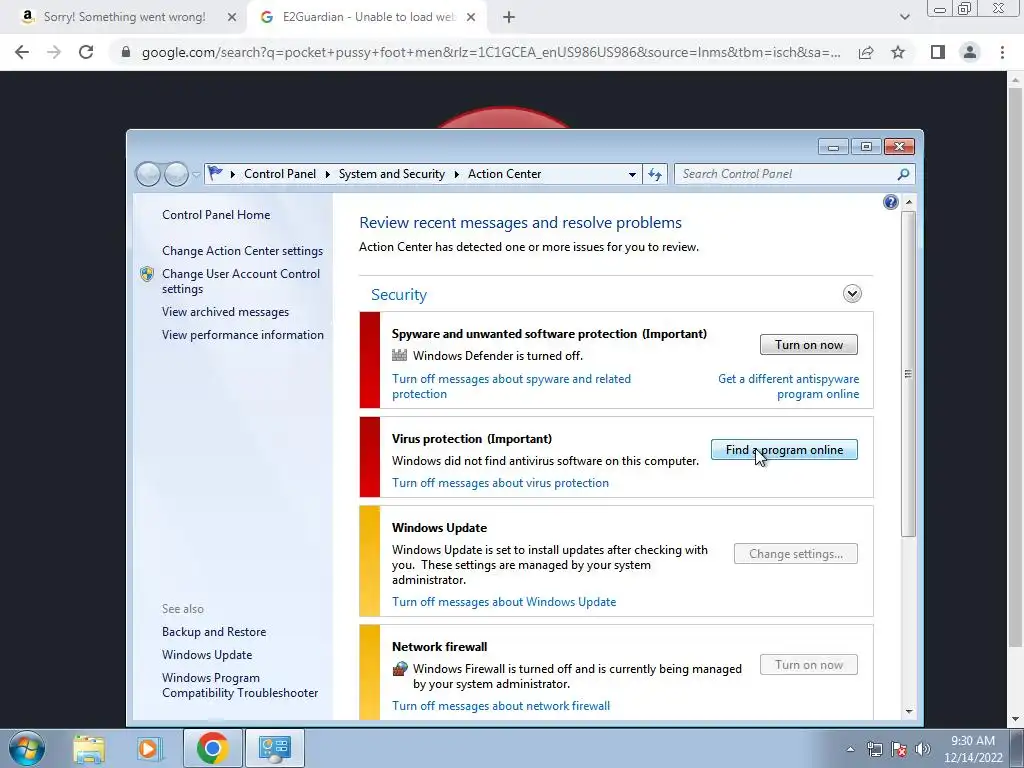Image resolution: width=1024 pixels, height=768 pixels.
Task: Open Chrome three-dot menu
Action: [x=1002, y=52]
